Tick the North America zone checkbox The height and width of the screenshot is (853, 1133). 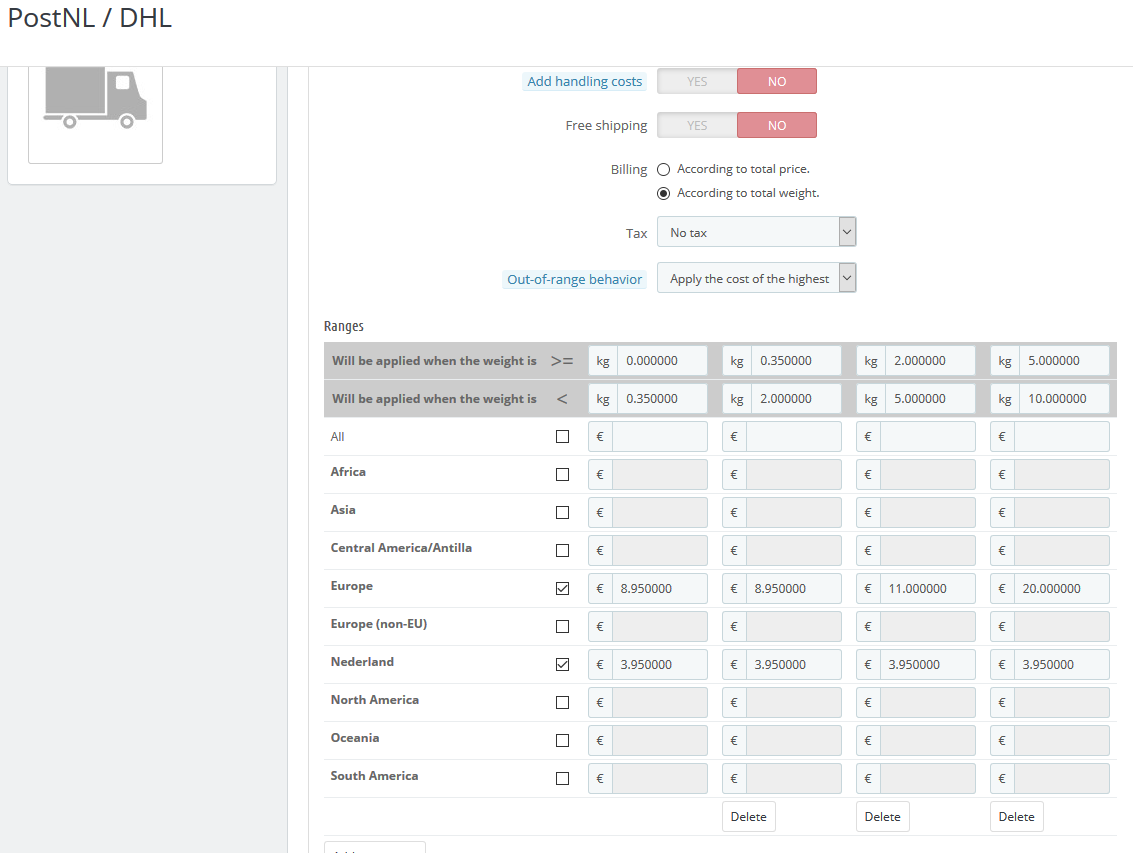pyautogui.click(x=562, y=703)
